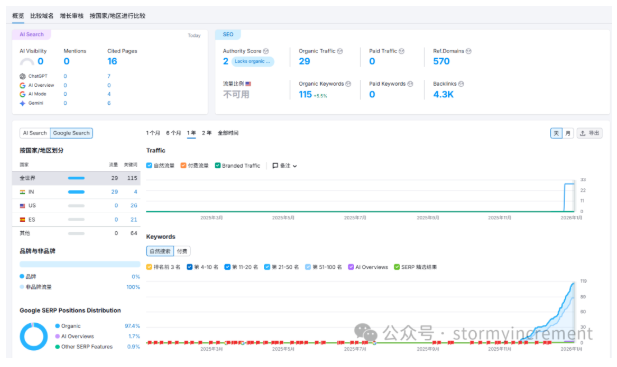This screenshot has height=367, width=617.
Task: Select the 自然搜索 keywords button
Action: (160, 251)
